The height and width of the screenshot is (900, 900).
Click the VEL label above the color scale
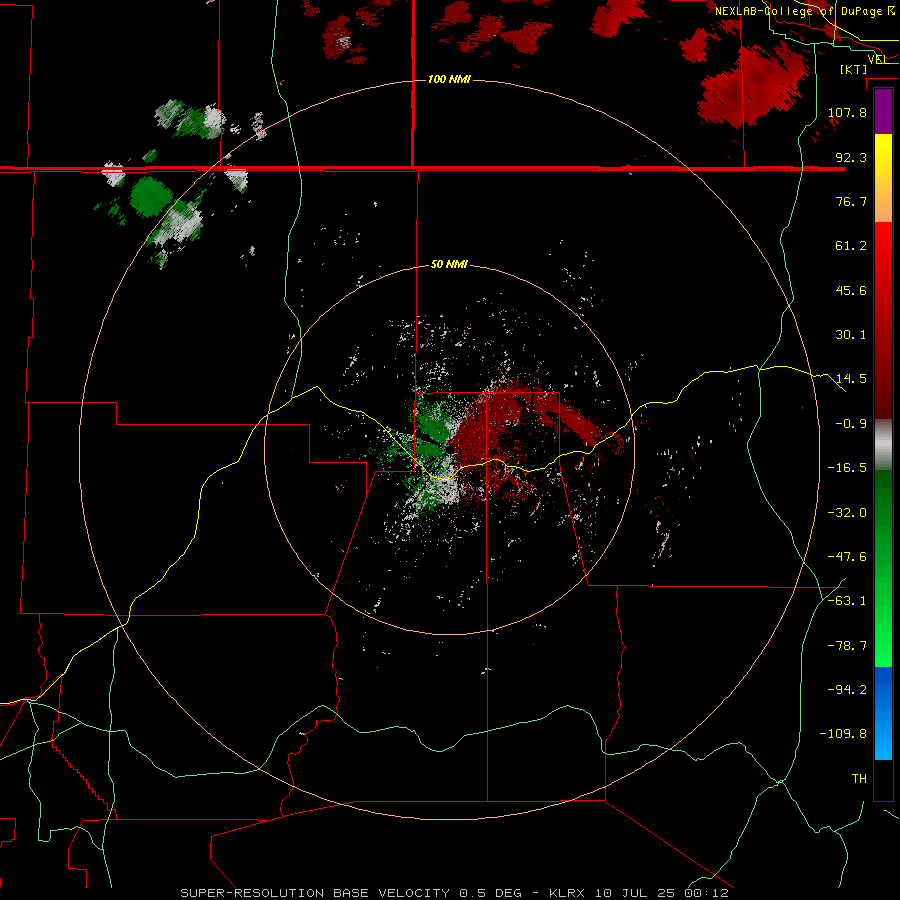(x=878, y=59)
